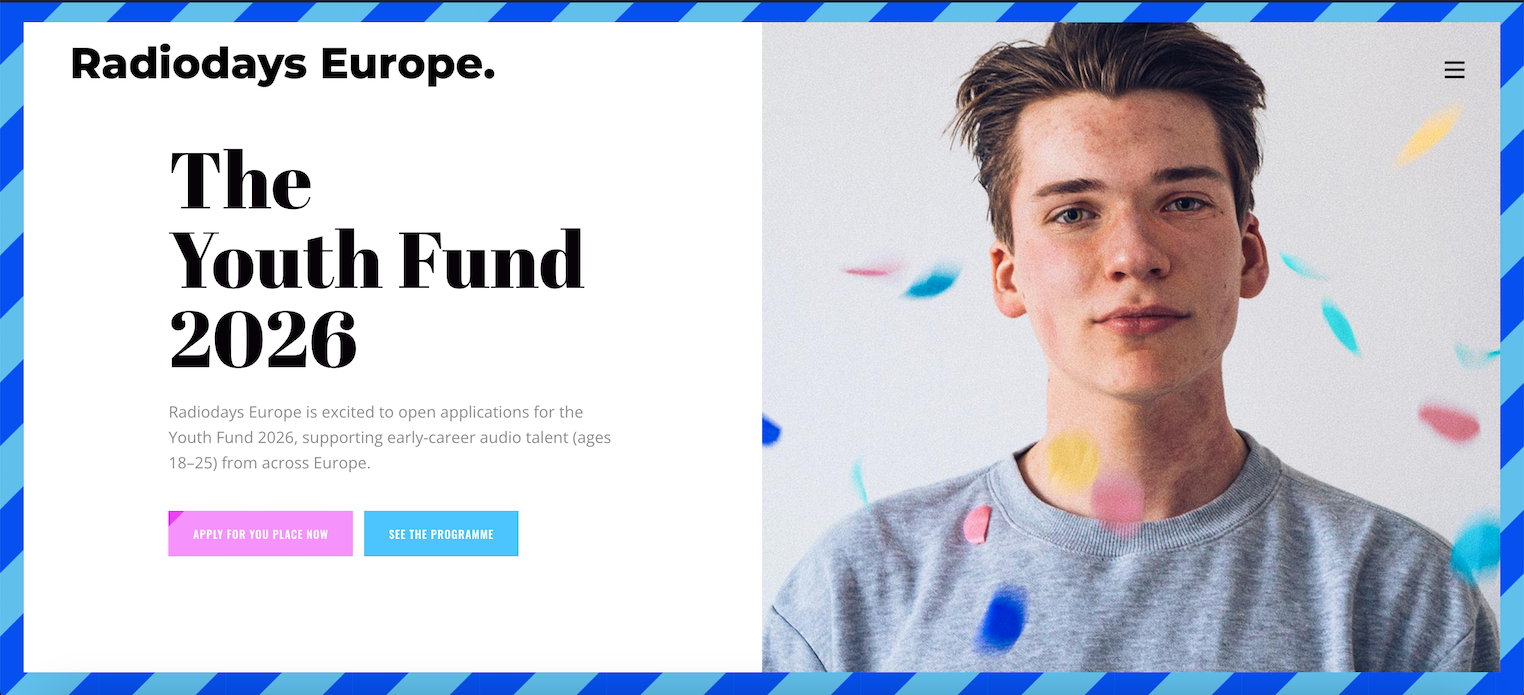Click the word "Europe." in the logo

click(x=408, y=64)
